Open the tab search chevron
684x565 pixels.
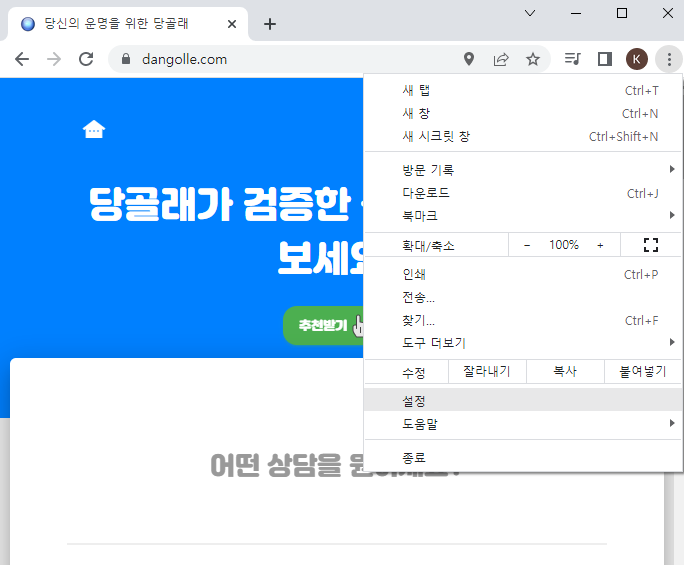(x=530, y=13)
